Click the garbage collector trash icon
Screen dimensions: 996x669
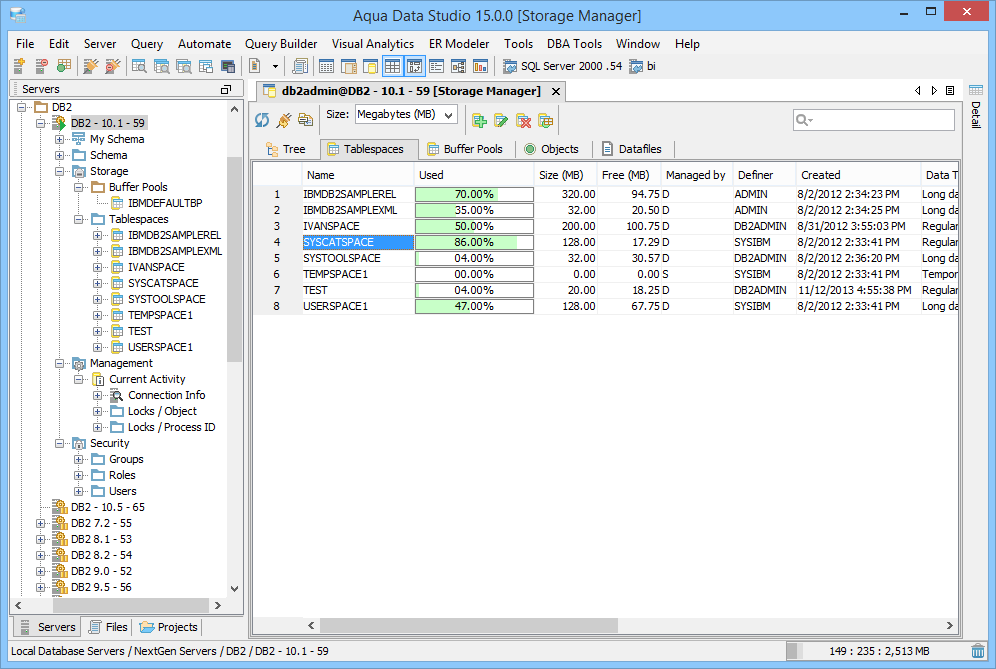coord(978,651)
